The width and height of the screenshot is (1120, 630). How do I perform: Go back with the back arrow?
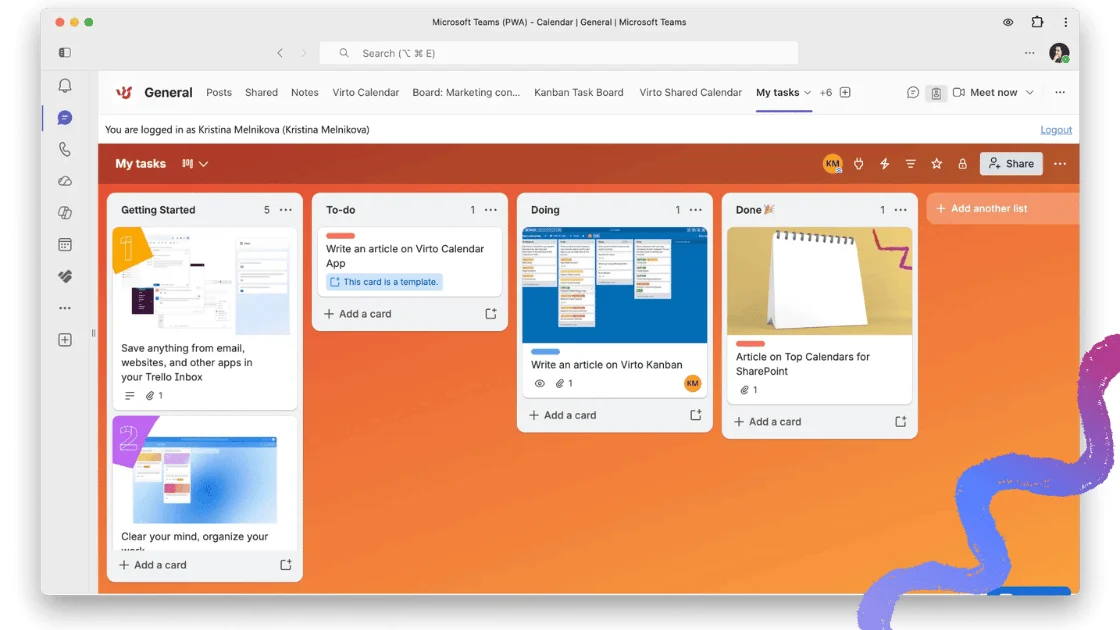tap(280, 53)
